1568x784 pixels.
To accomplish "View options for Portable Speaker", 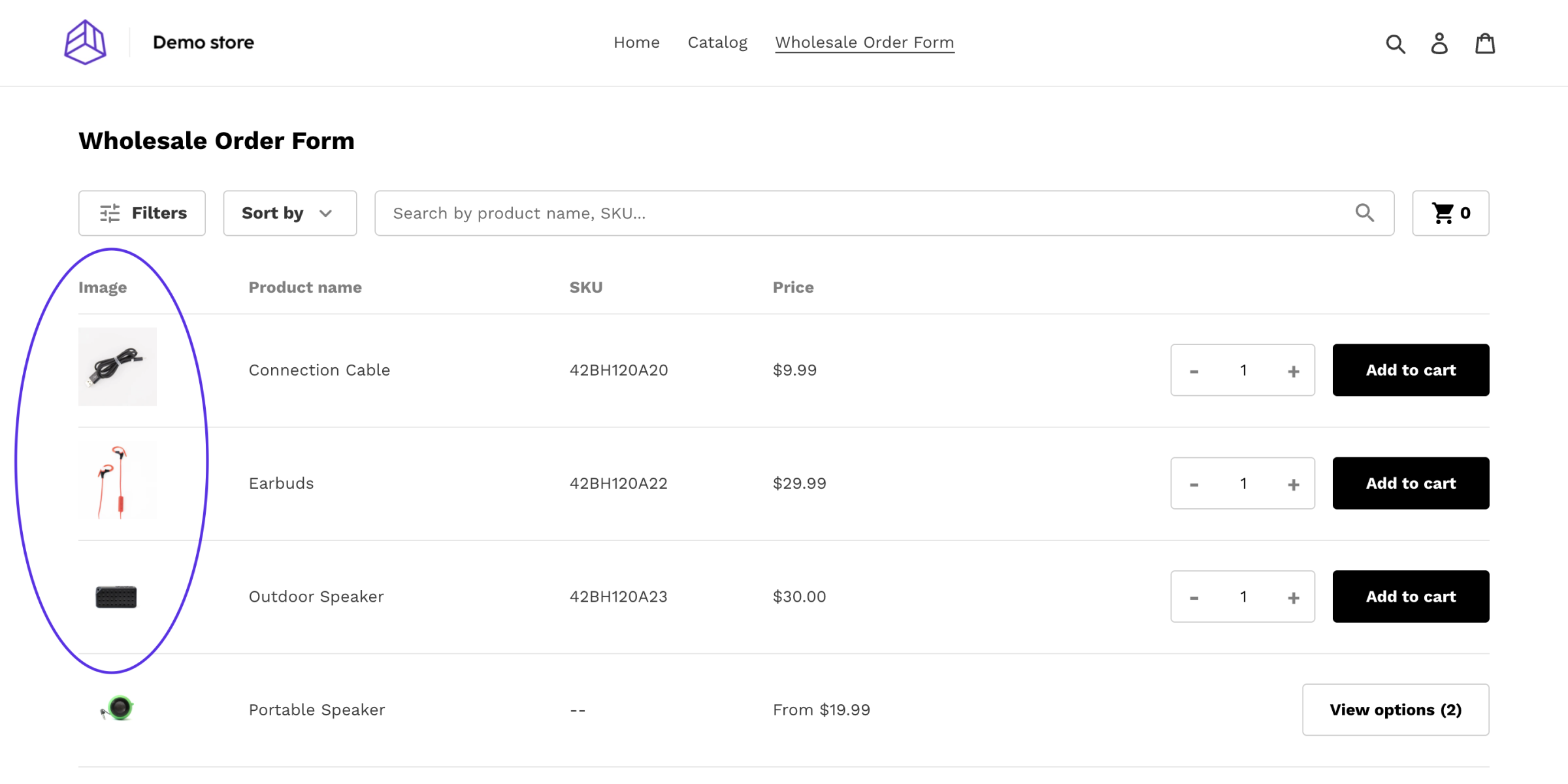I will [x=1396, y=710].
